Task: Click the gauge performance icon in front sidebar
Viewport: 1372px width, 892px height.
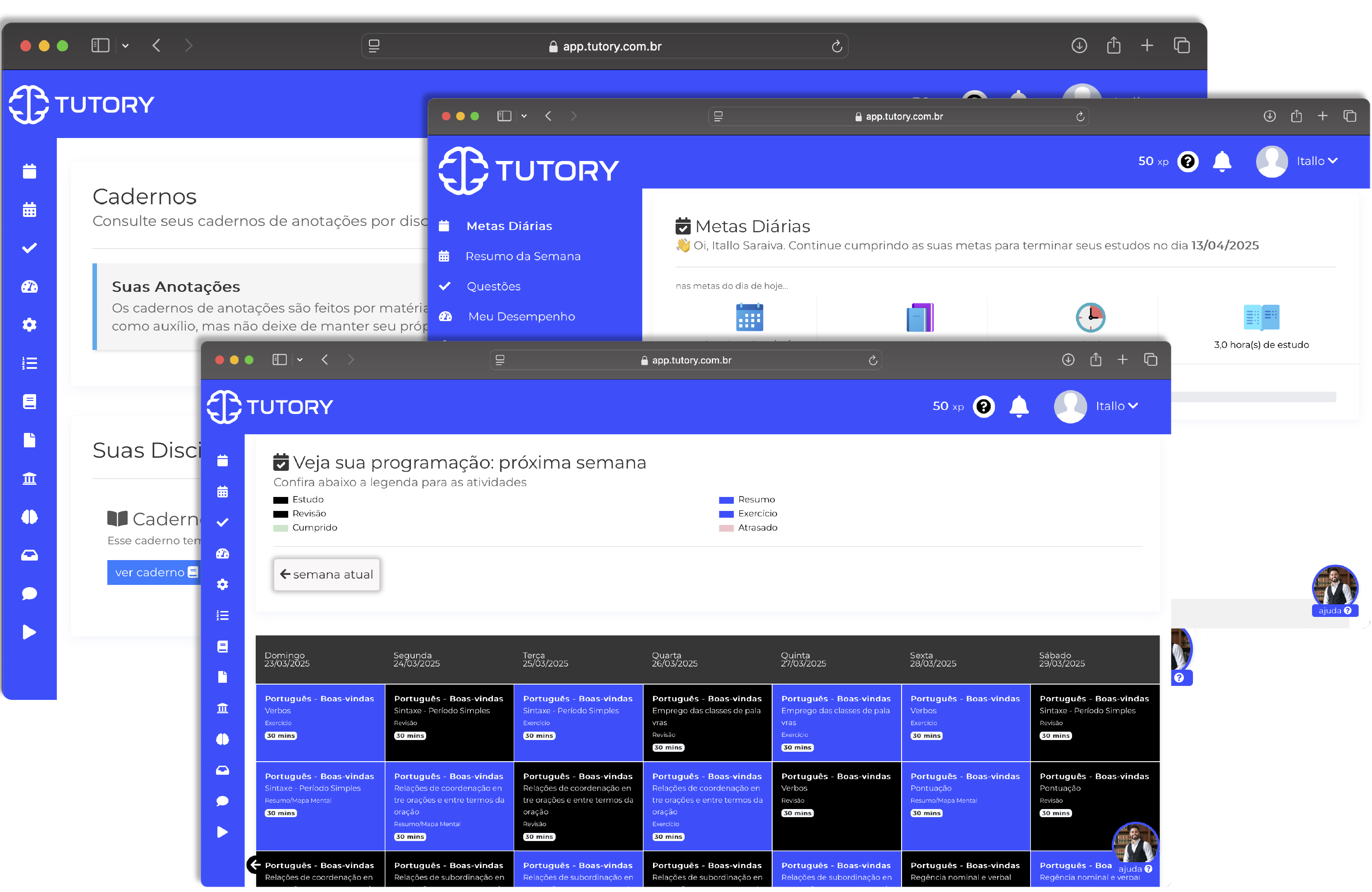Action: [x=222, y=554]
